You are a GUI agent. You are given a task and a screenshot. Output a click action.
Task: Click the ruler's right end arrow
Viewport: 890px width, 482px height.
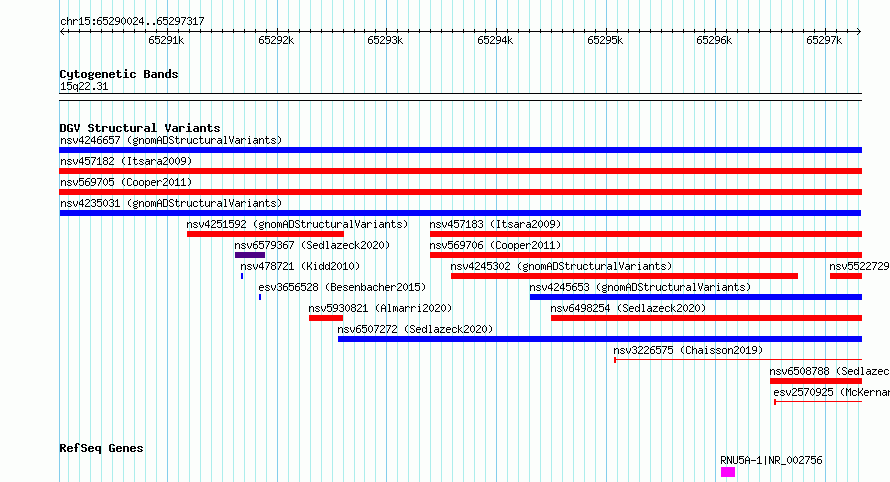[x=859, y=32]
